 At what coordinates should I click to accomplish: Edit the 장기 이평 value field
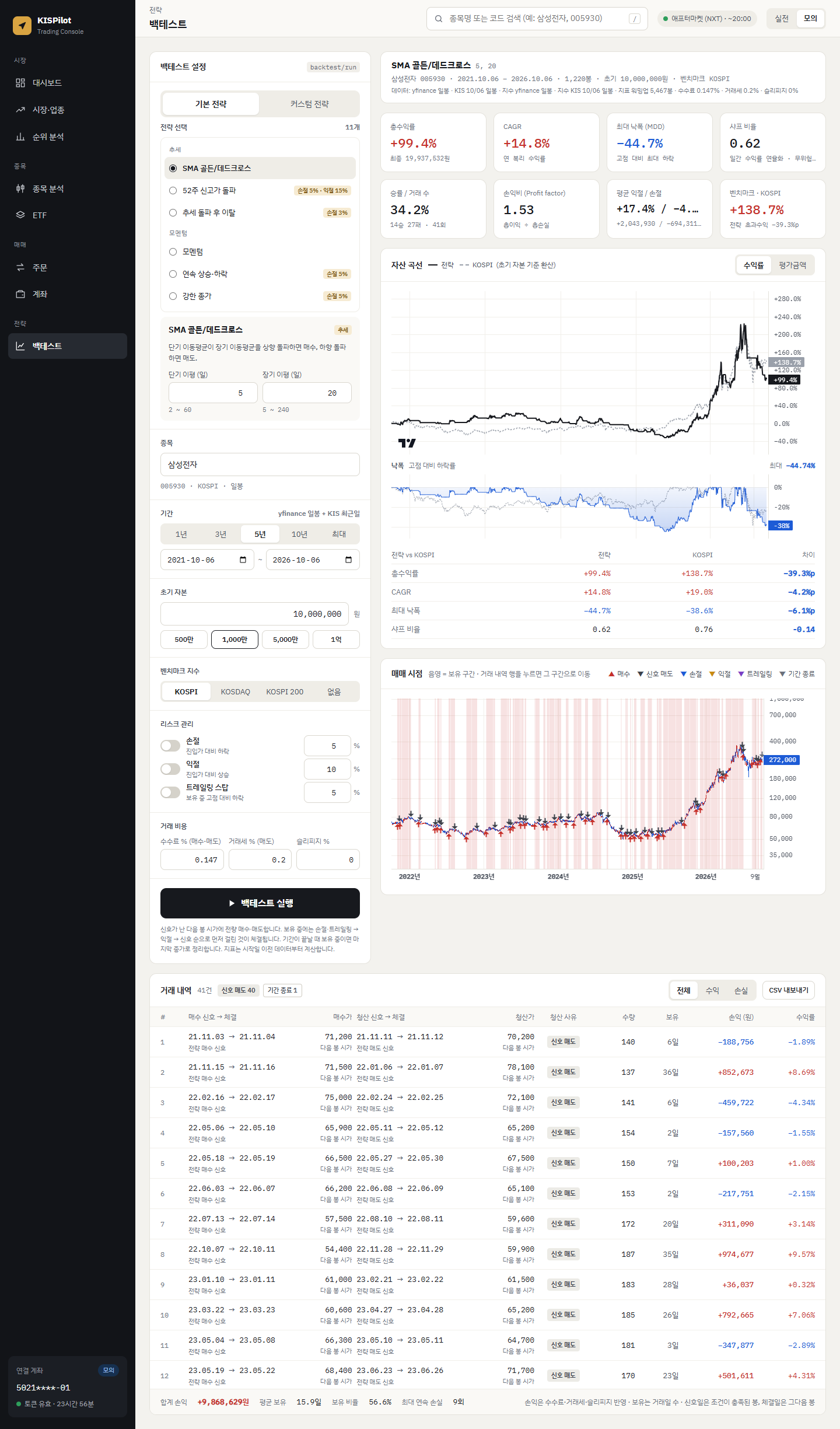coord(307,393)
